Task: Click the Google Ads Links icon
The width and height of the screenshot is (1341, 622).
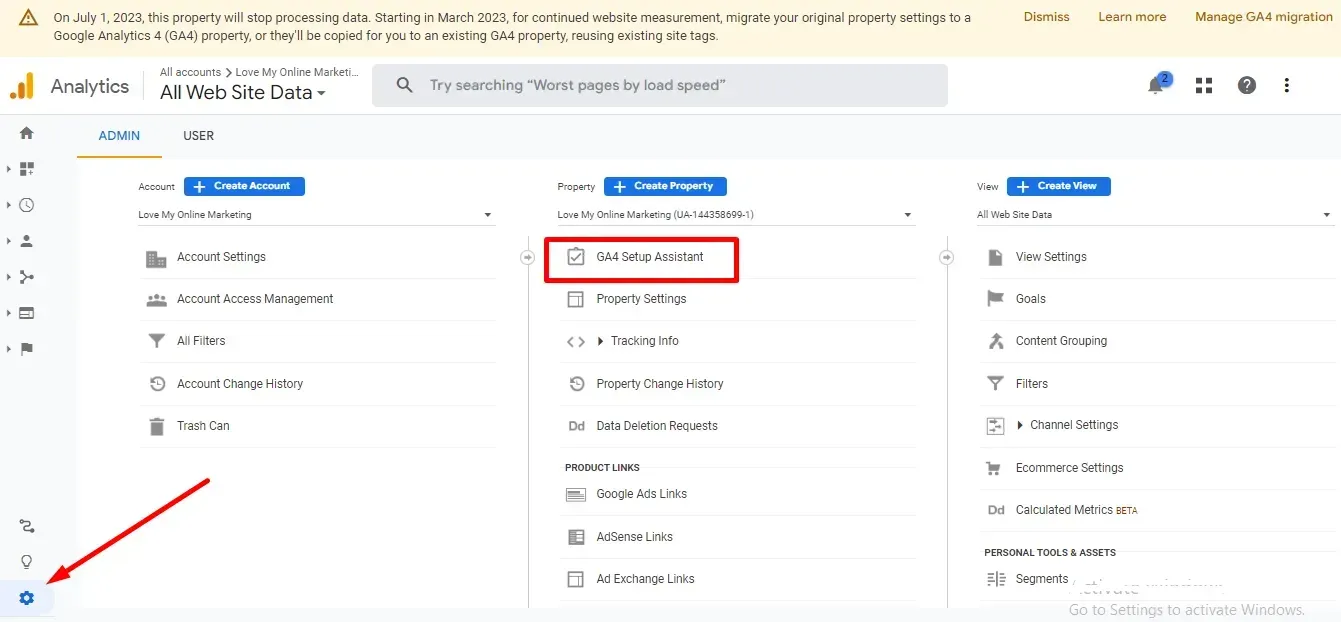Action: (x=575, y=495)
